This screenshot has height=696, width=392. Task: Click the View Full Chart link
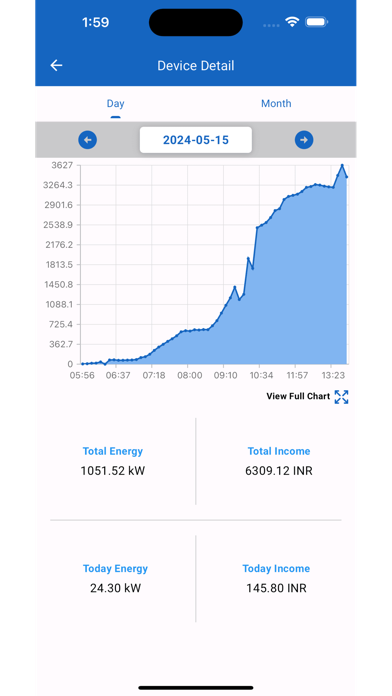click(x=298, y=396)
